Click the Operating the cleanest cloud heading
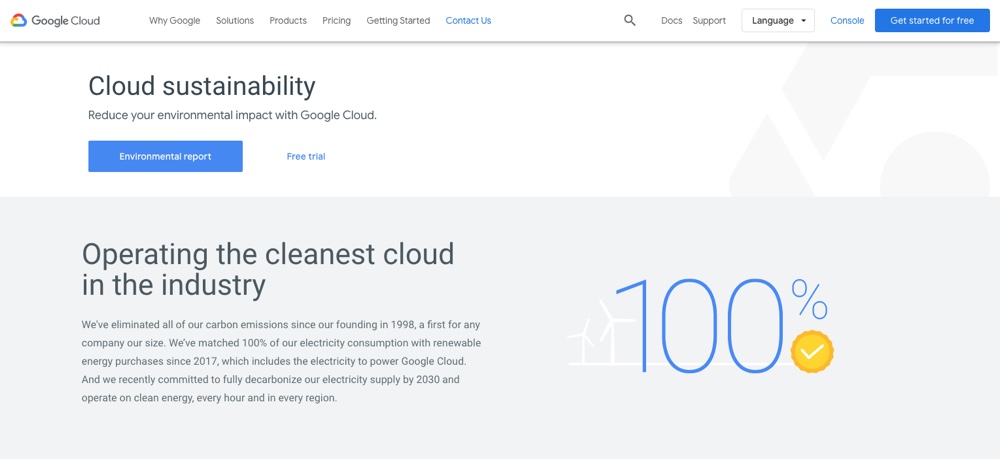This screenshot has height=459, width=1000. 268,269
